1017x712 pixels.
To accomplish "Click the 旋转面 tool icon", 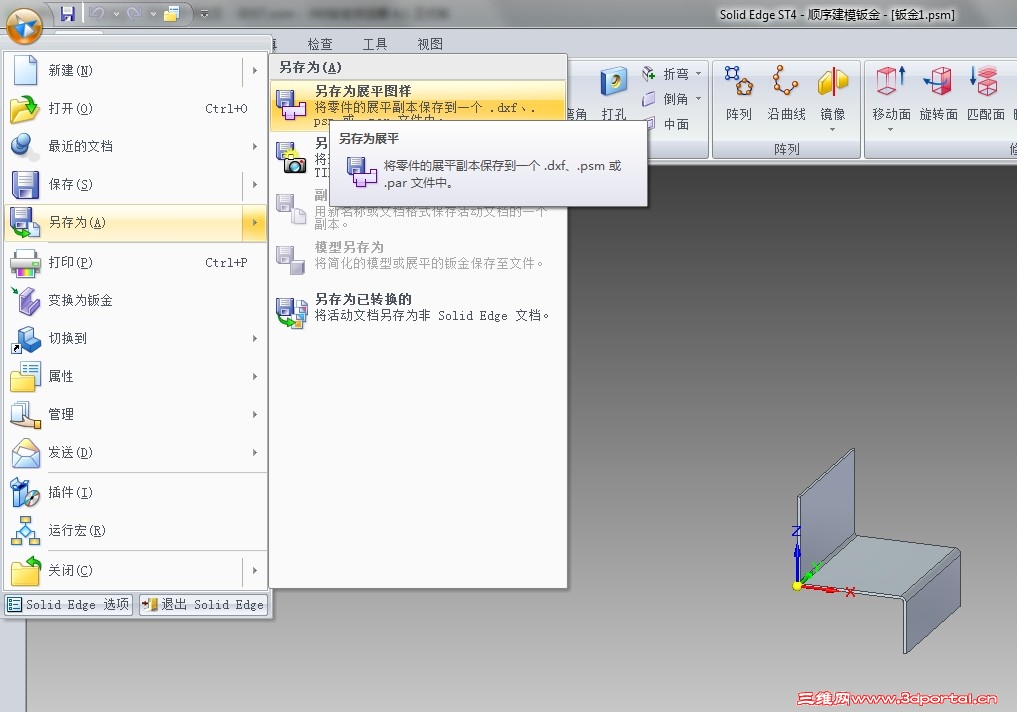I will point(938,82).
